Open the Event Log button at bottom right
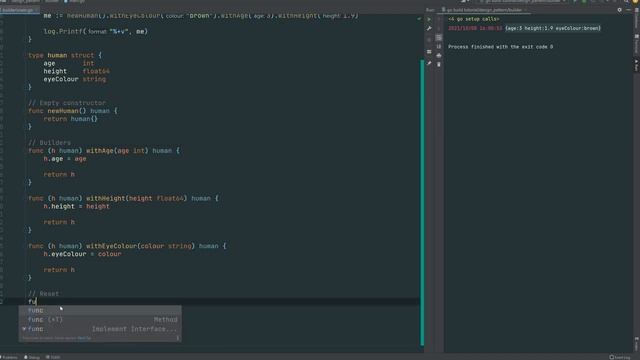Image resolution: width=640 pixels, height=360 pixels. [620, 357]
